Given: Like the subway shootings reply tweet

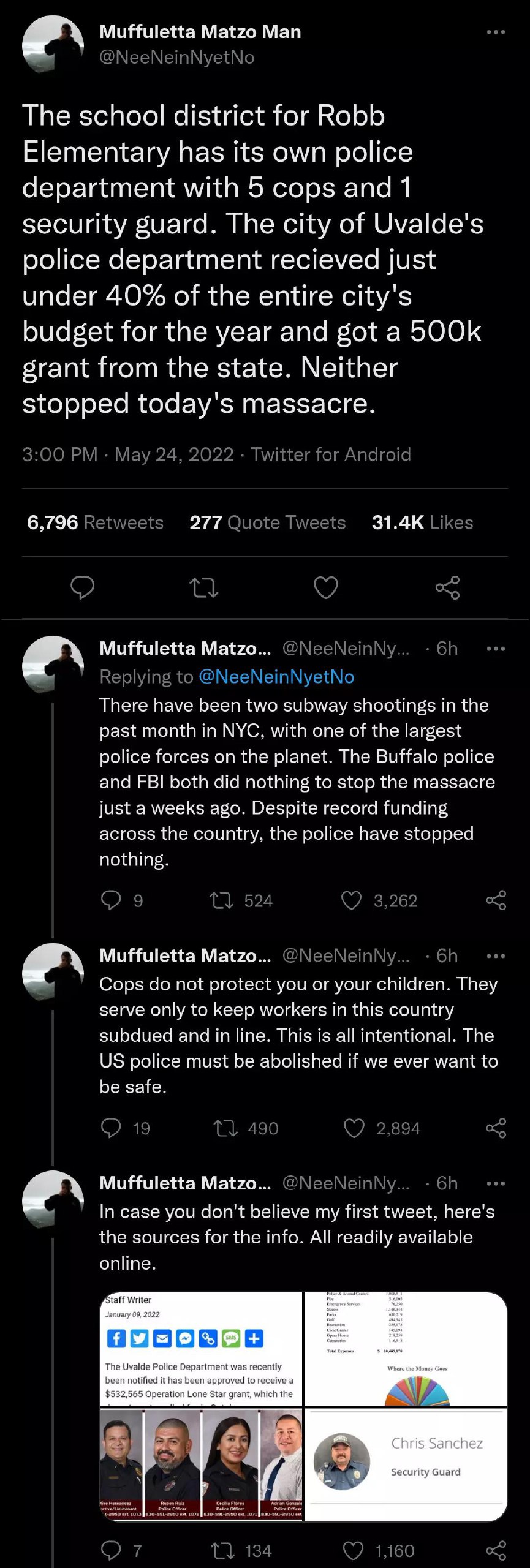Looking at the screenshot, I should (x=352, y=900).
